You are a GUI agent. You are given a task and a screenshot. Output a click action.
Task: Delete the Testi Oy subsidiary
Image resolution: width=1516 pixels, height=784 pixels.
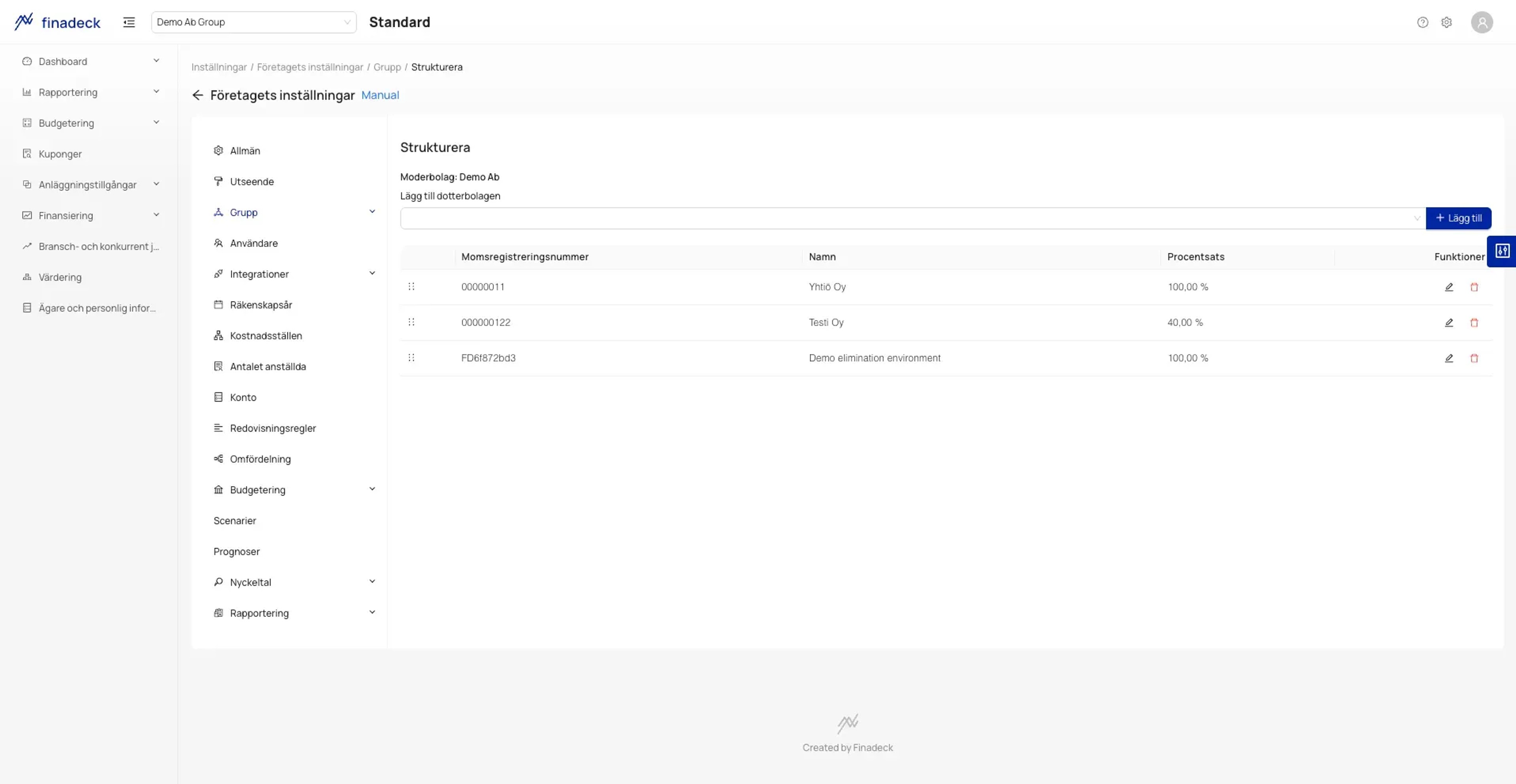click(x=1474, y=322)
